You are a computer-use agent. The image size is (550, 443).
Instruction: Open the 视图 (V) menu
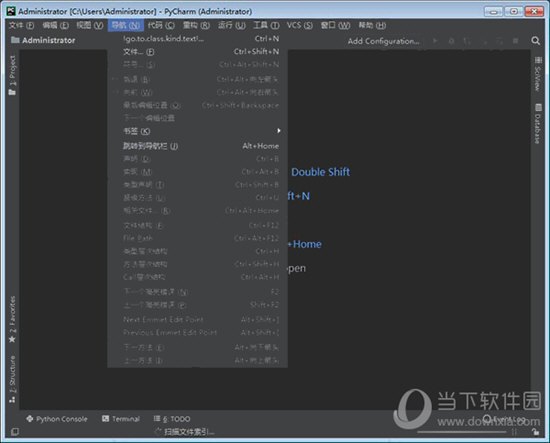click(x=90, y=25)
